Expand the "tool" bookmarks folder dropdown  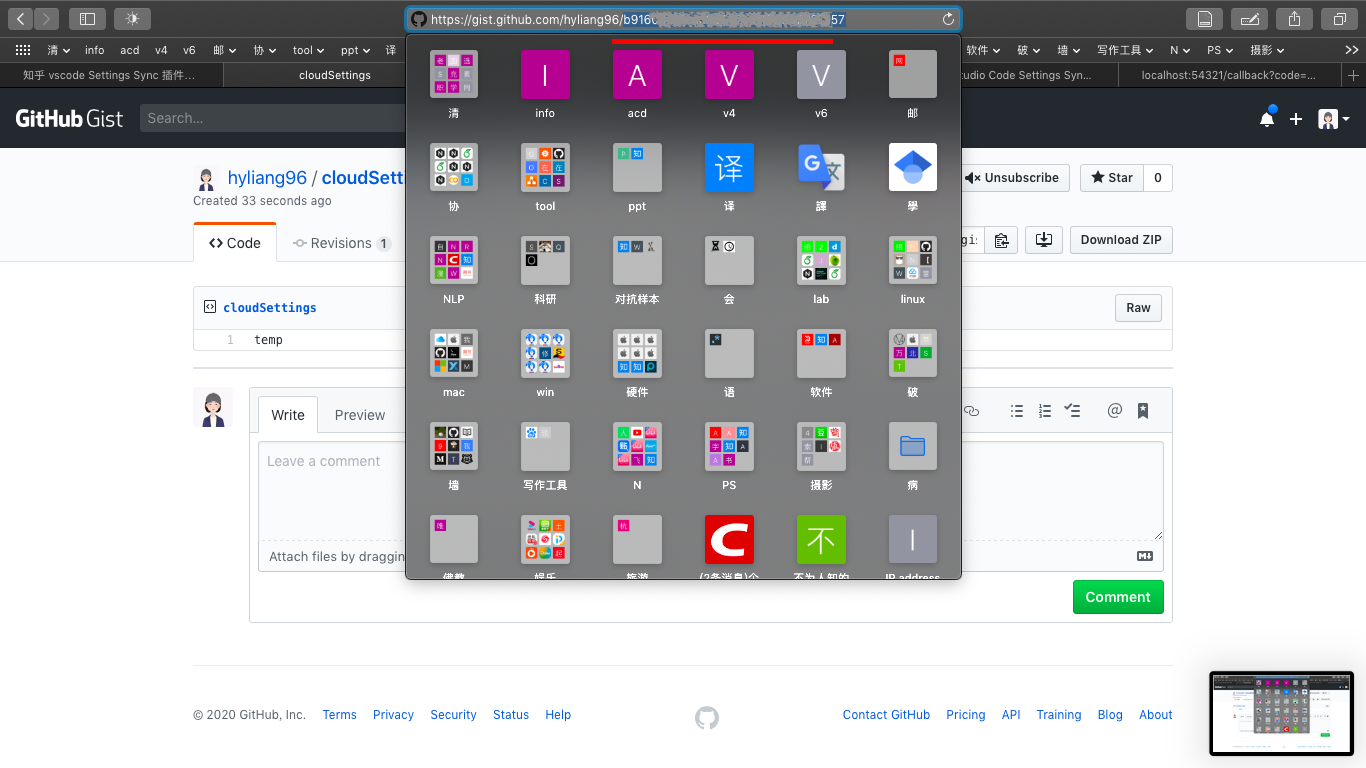(308, 50)
